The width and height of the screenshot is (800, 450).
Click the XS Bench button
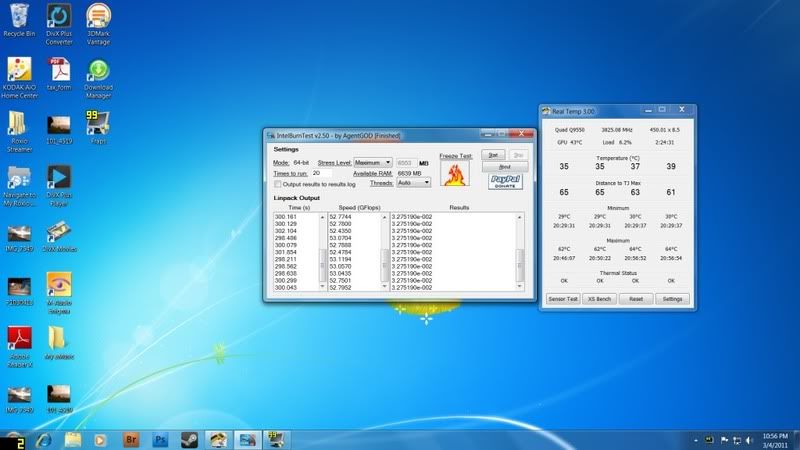click(601, 298)
